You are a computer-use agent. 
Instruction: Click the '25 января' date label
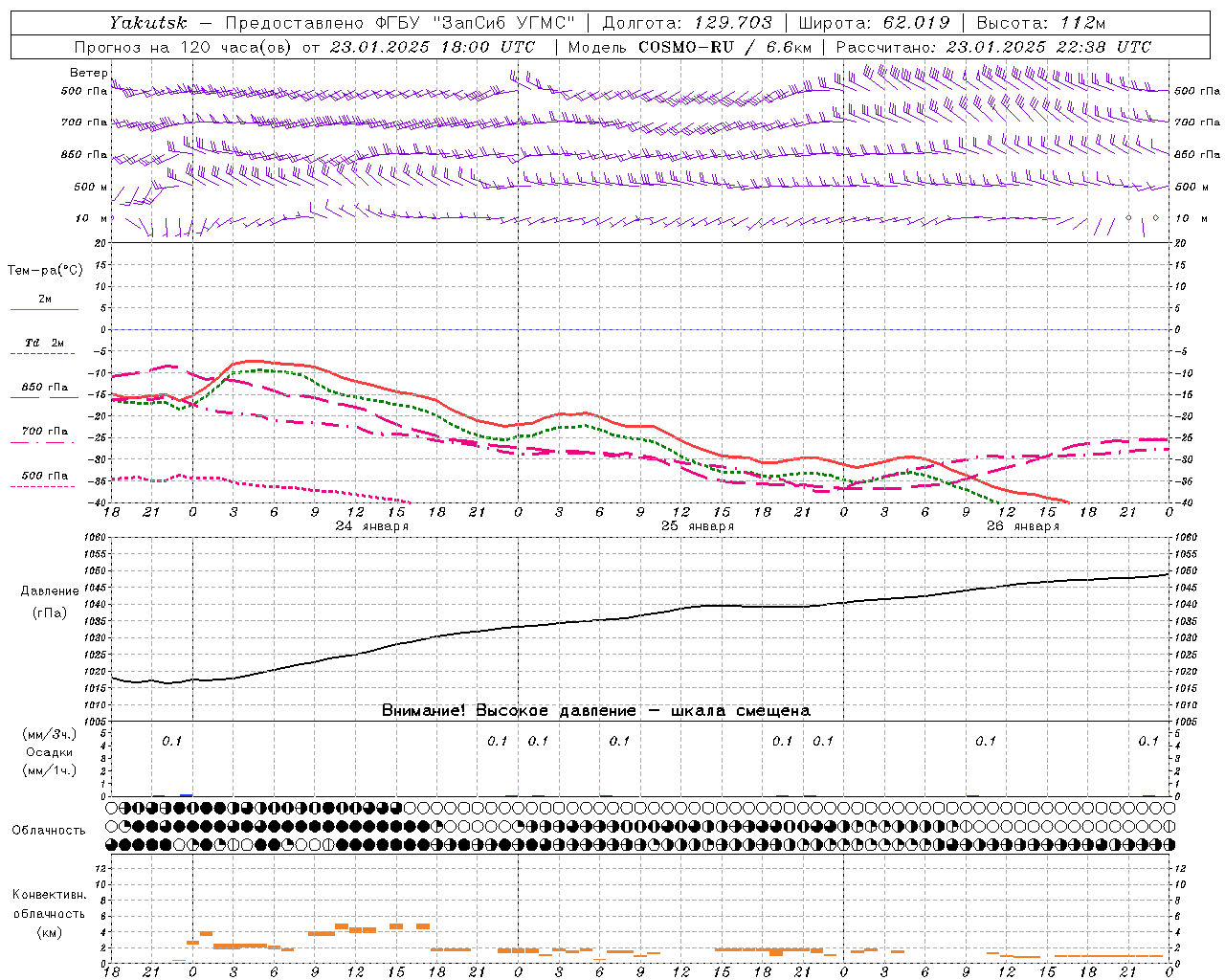click(x=697, y=526)
